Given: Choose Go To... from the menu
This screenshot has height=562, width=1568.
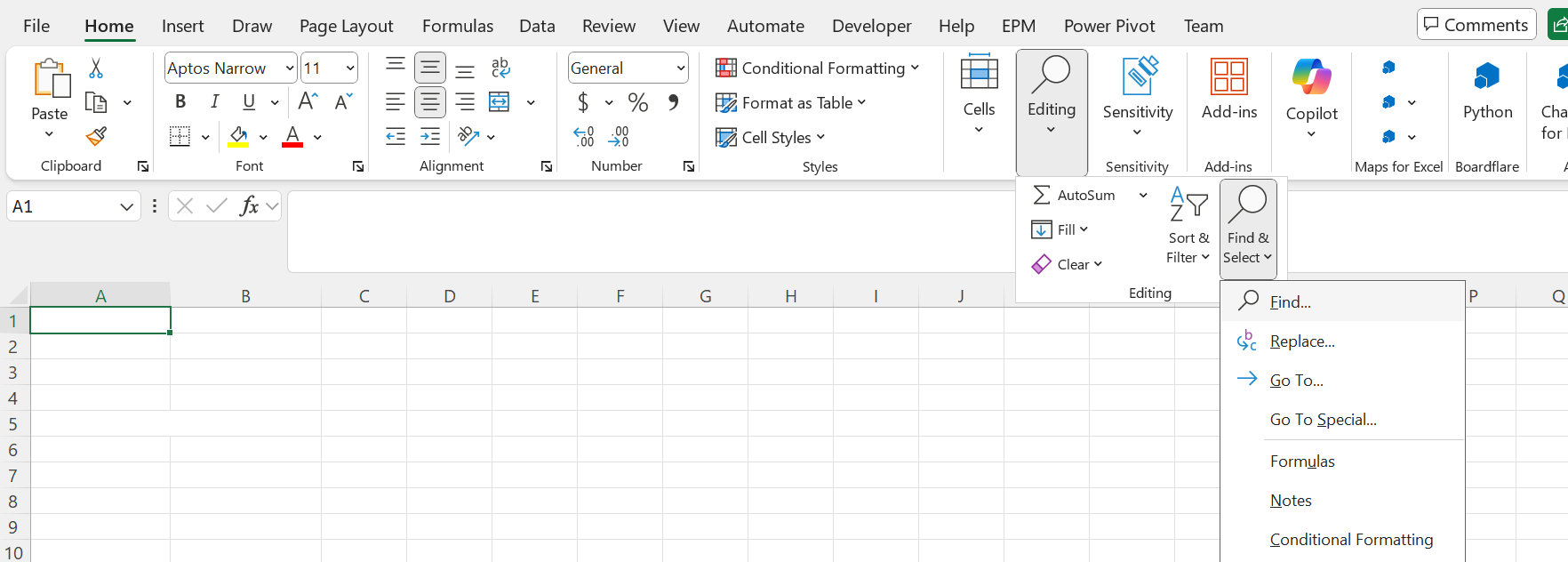Looking at the screenshot, I should coord(1342,381).
